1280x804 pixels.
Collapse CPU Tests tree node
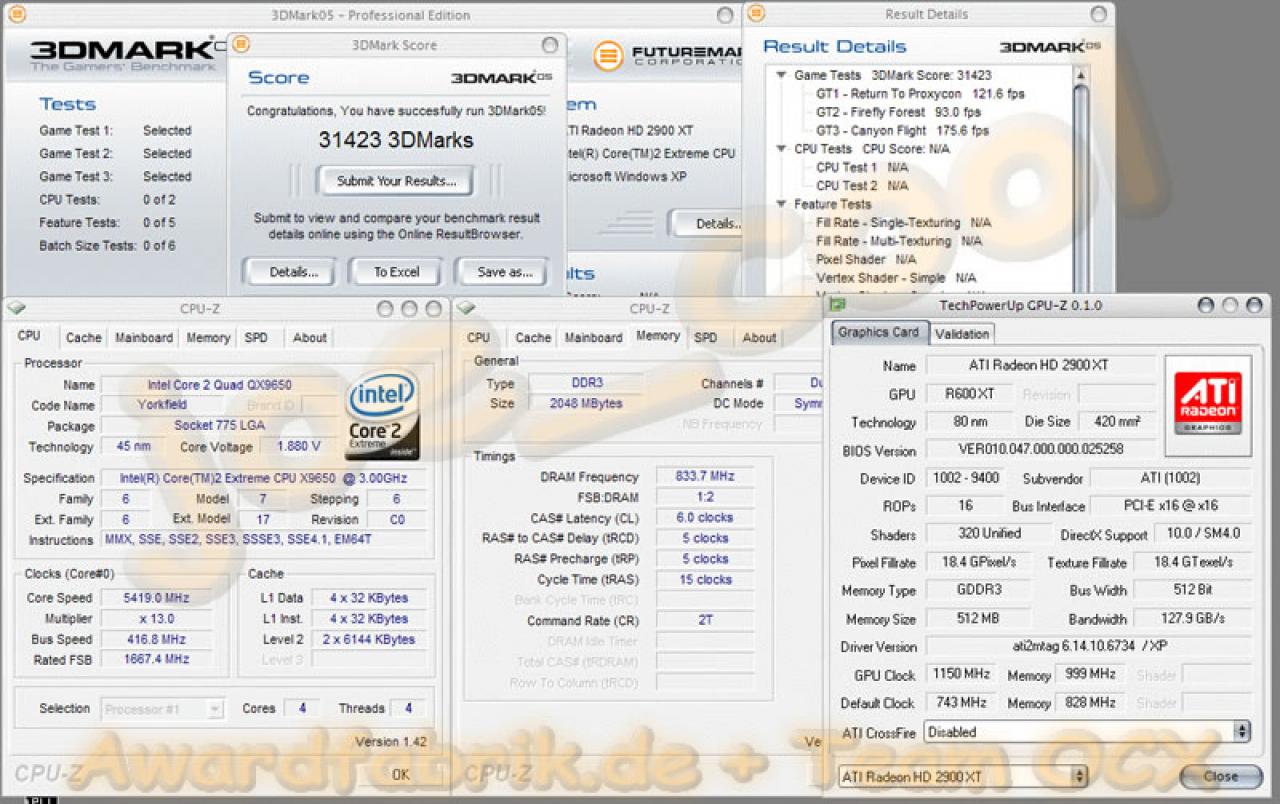(781, 149)
